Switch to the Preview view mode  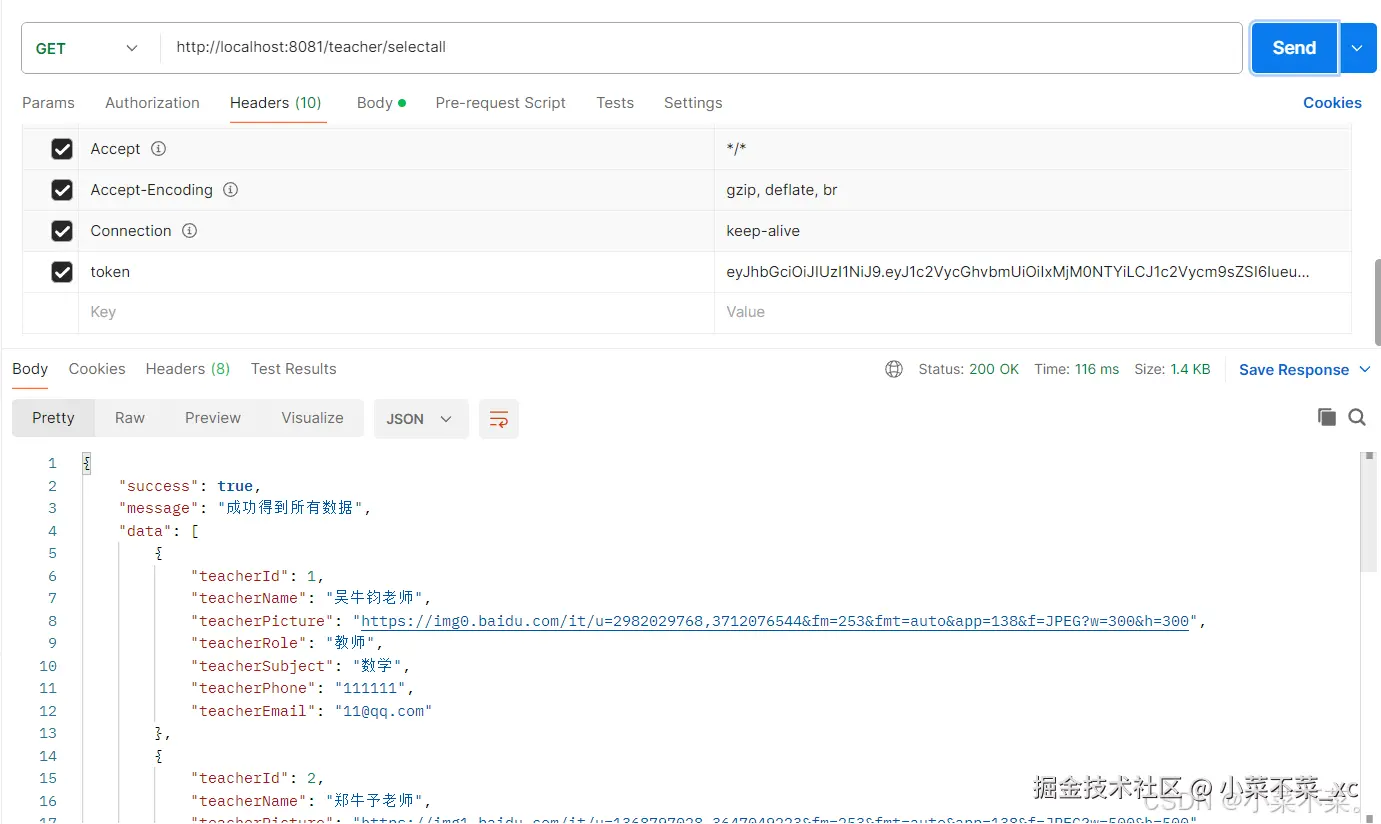click(x=213, y=418)
